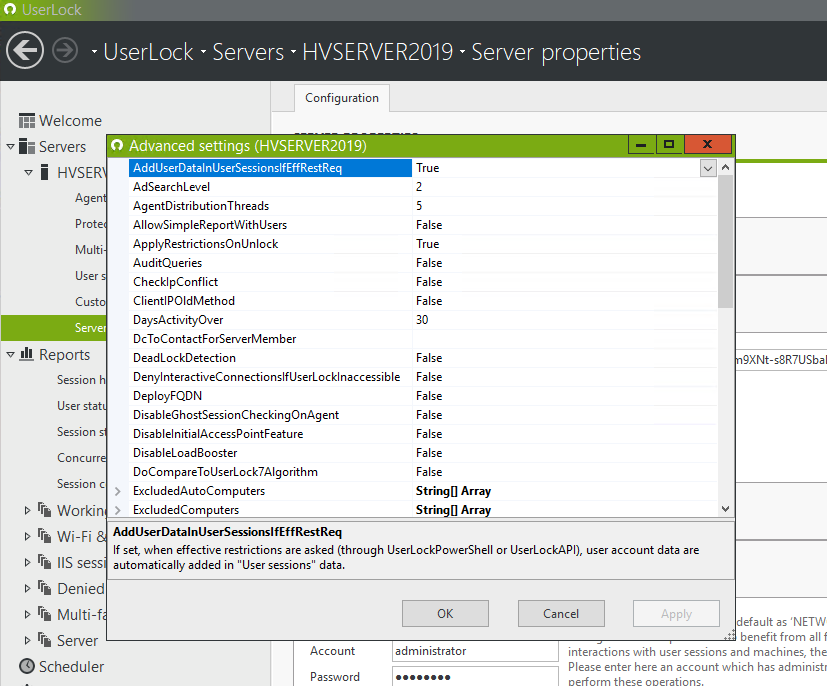Screen dimensions: 827x686
Task: Expand the Multi-factor reports node
Action: click(x=27, y=614)
